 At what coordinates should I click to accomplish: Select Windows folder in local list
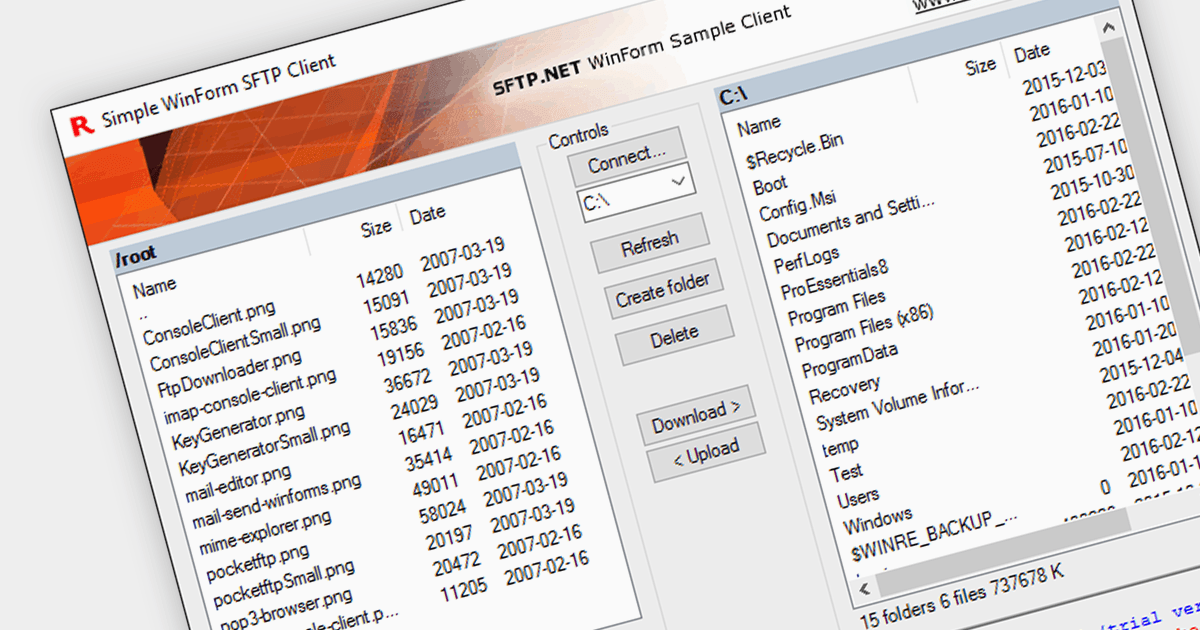[878, 520]
